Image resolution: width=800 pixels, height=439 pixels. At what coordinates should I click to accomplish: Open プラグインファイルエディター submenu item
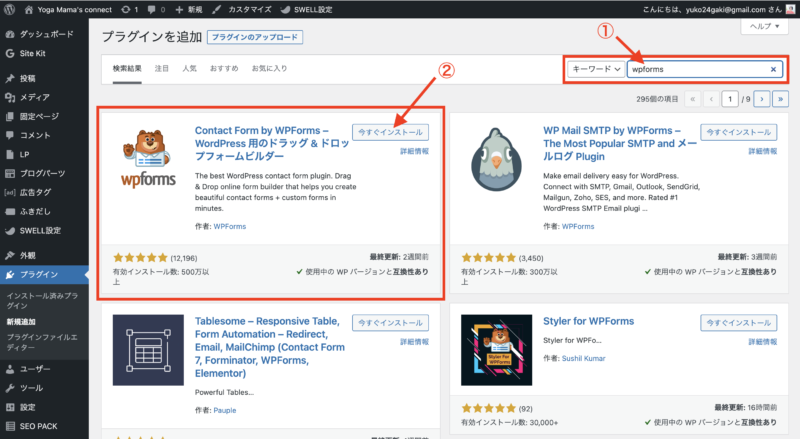pyautogui.click(x=42, y=342)
